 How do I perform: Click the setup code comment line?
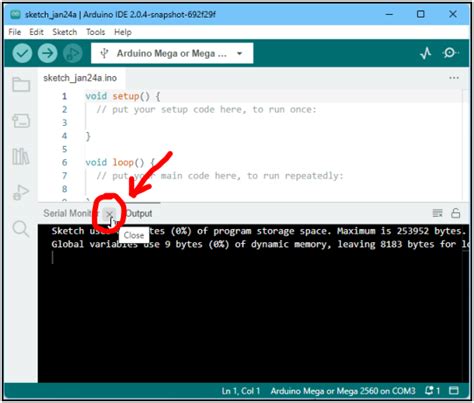[206, 109]
